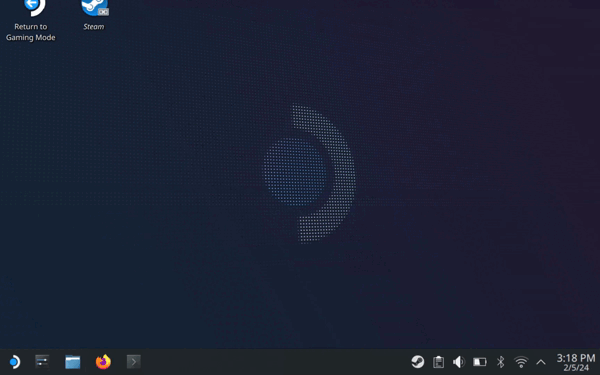
Task: Open the Bluetooth tray applet
Action: [x=501, y=362]
